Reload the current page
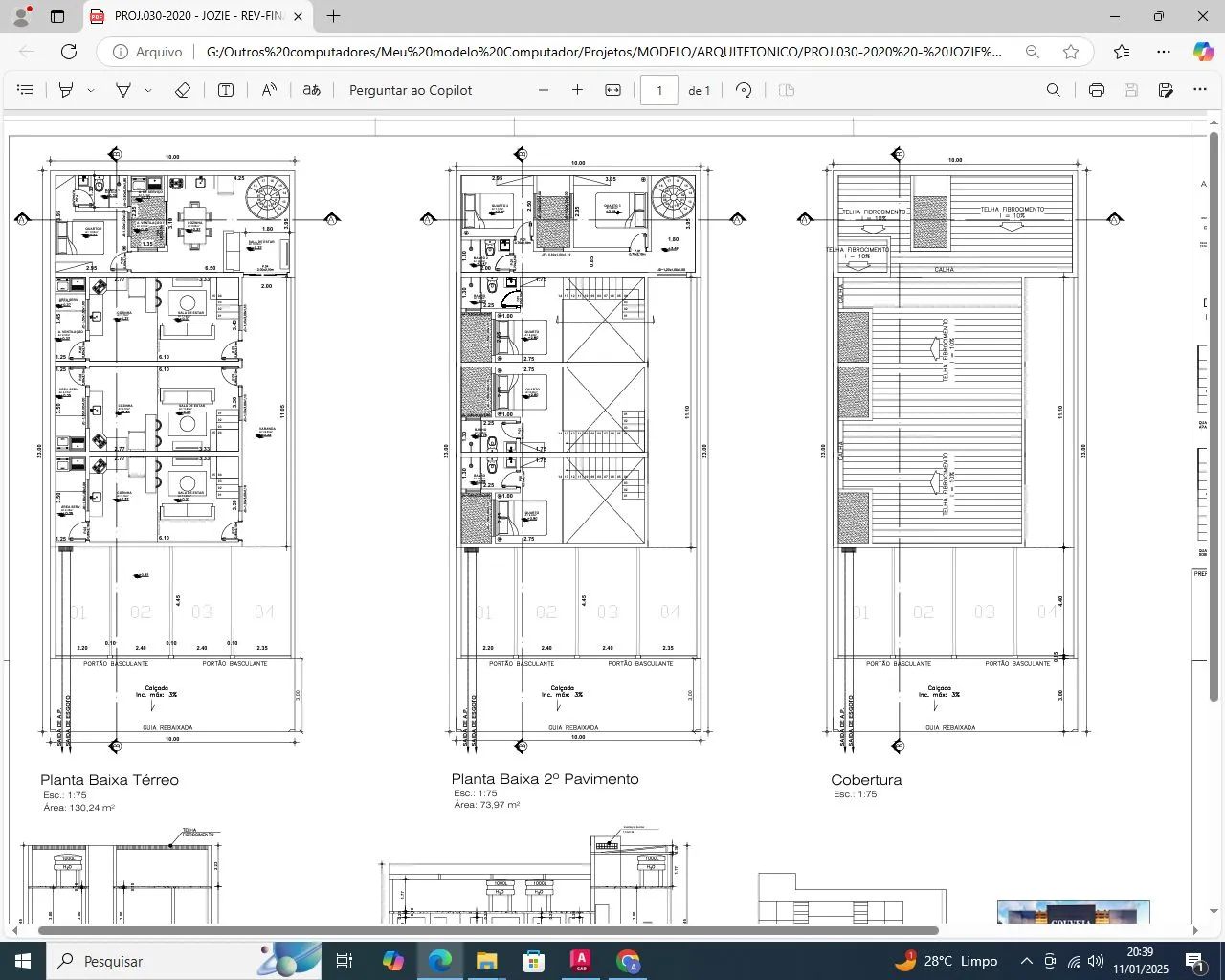1225x980 pixels. [69, 52]
